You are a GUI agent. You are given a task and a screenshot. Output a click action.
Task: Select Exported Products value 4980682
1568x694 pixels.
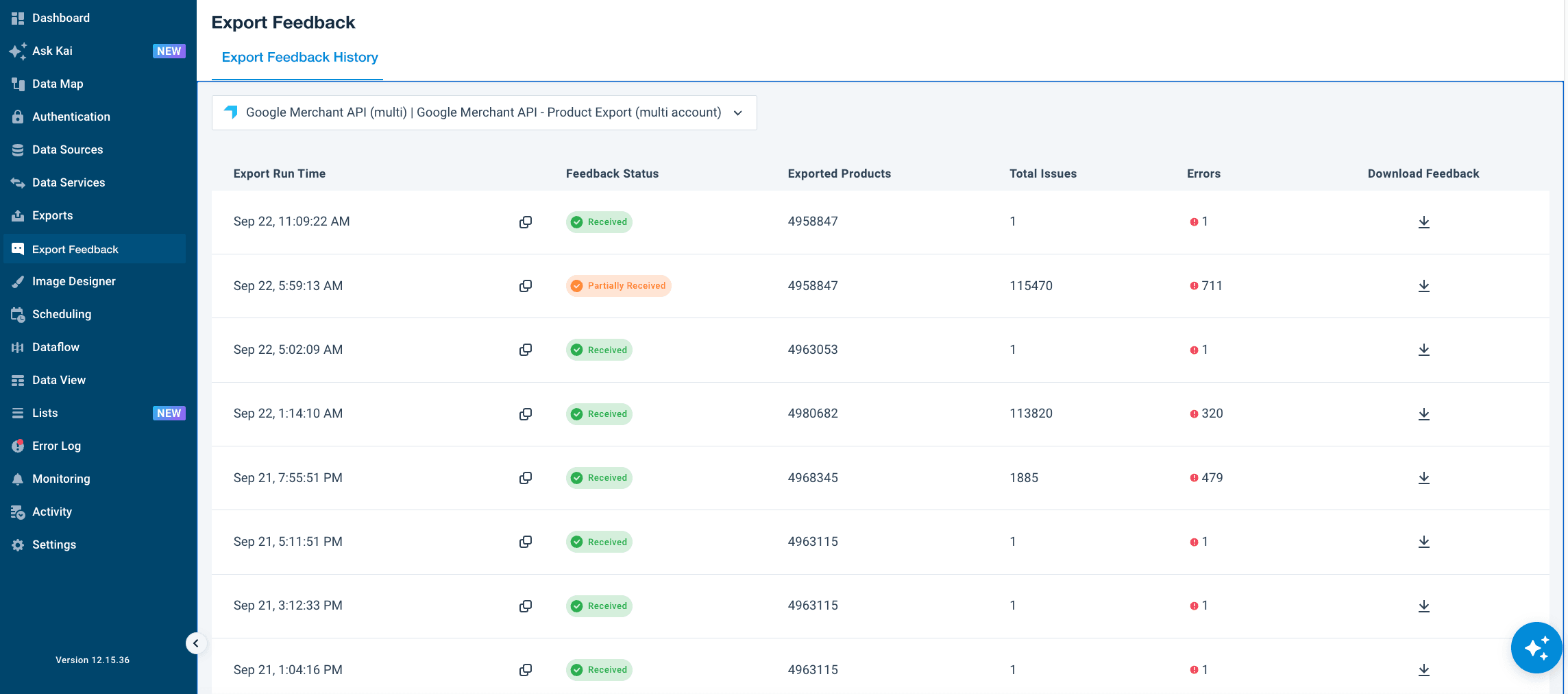point(813,414)
